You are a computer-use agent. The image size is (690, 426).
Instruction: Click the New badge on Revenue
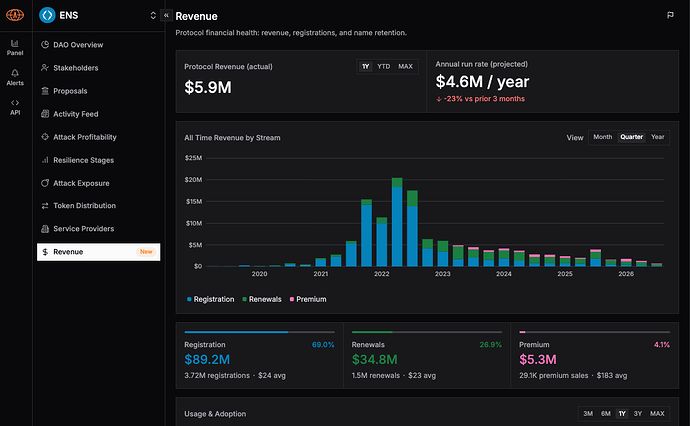146,252
